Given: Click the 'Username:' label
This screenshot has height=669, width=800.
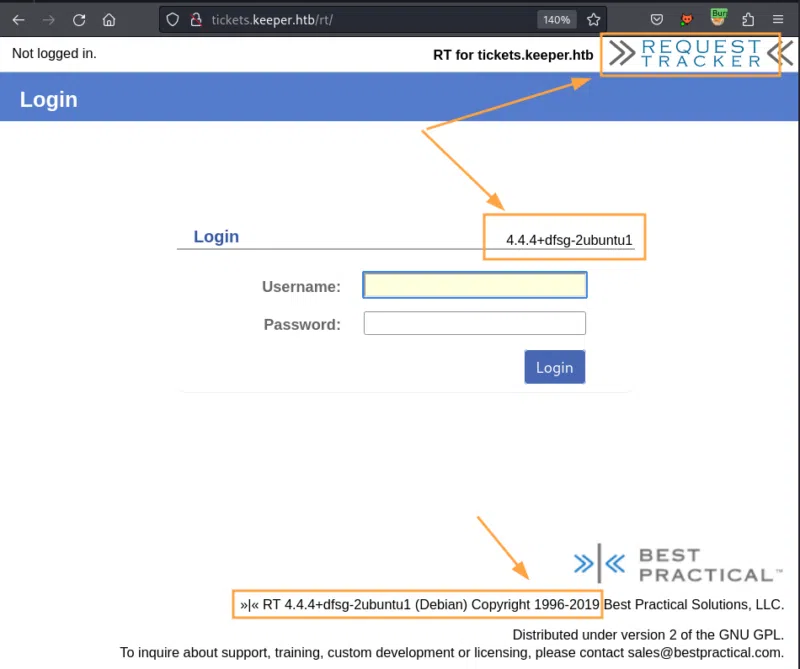Looking at the screenshot, I should [x=301, y=287].
